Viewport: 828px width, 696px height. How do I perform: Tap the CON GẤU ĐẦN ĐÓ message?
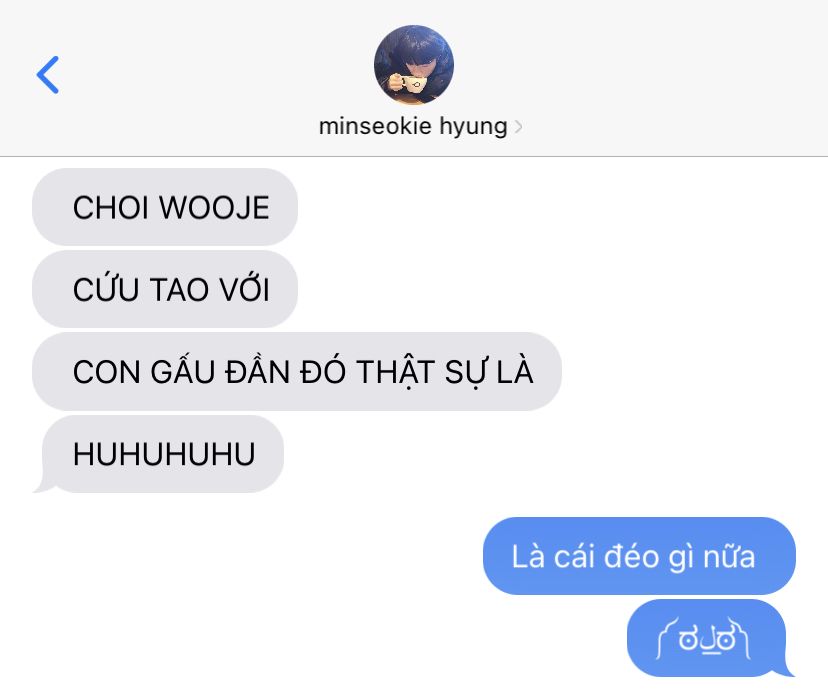[x=297, y=372]
